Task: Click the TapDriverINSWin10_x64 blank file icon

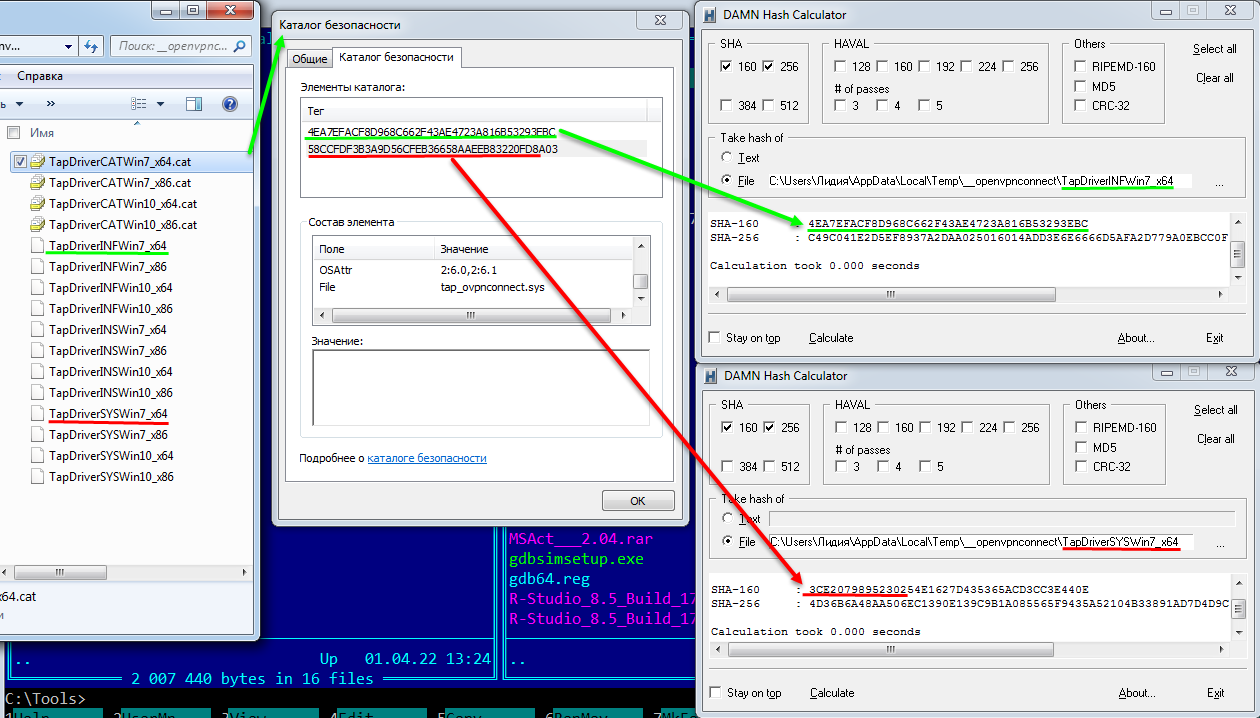Action: [38, 372]
